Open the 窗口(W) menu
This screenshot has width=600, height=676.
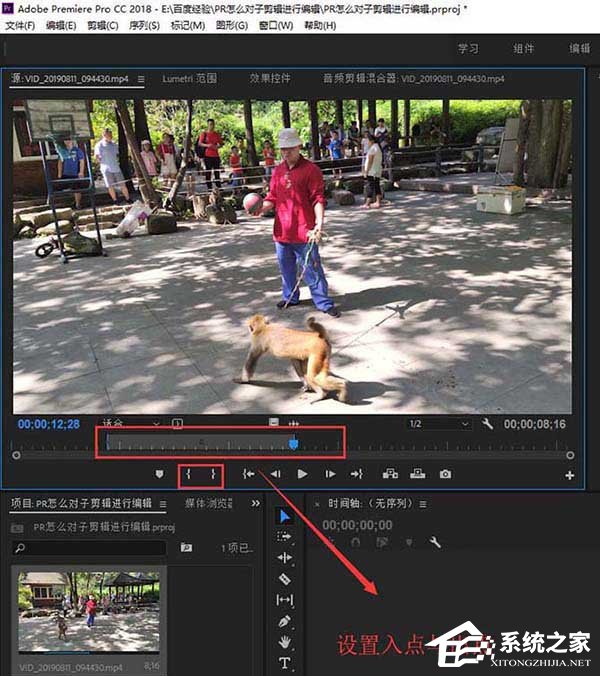[276, 26]
